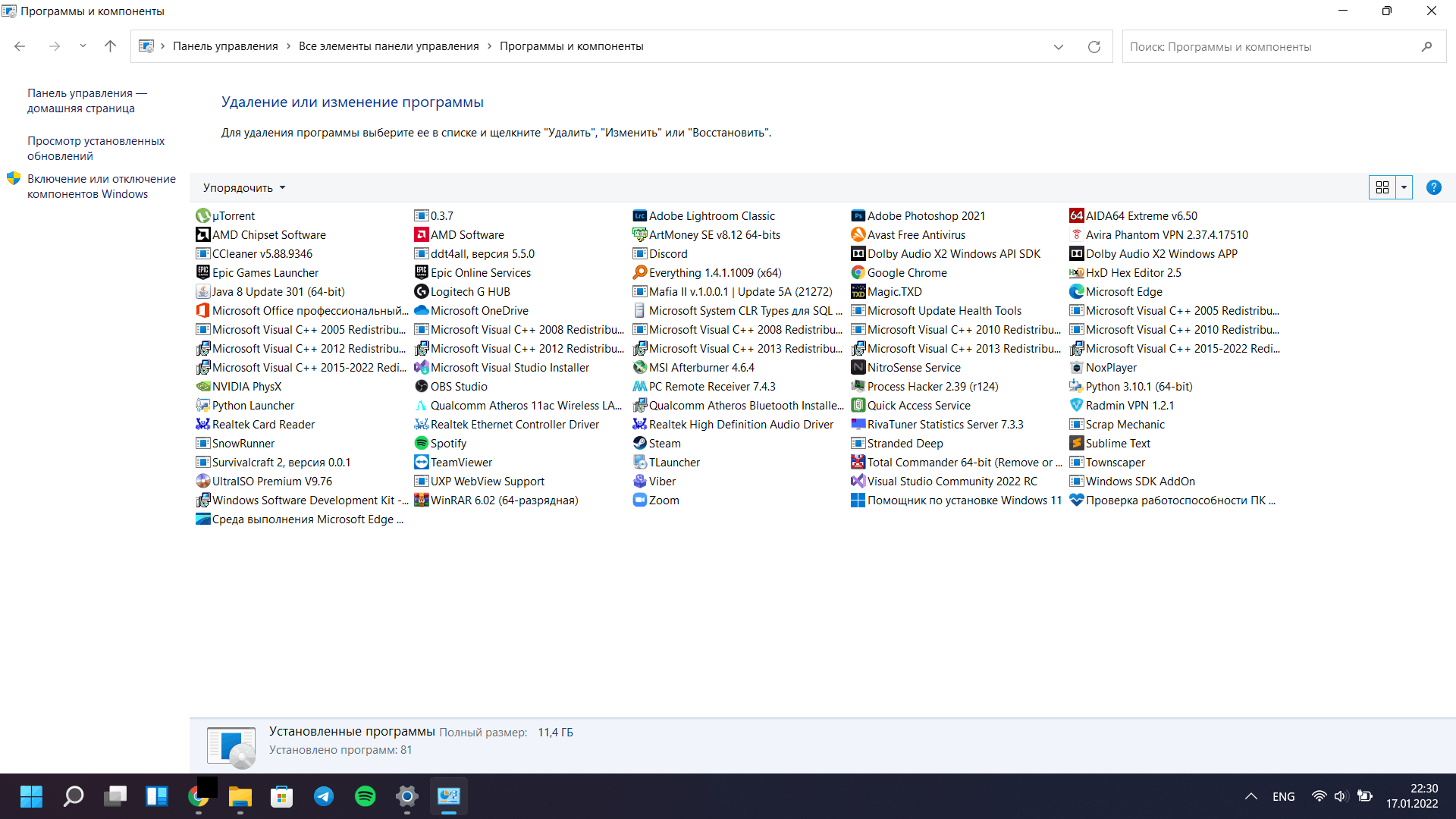Screen dimensions: 1456x819
Task: Navigate back with the back arrow
Action: (20, 46)
